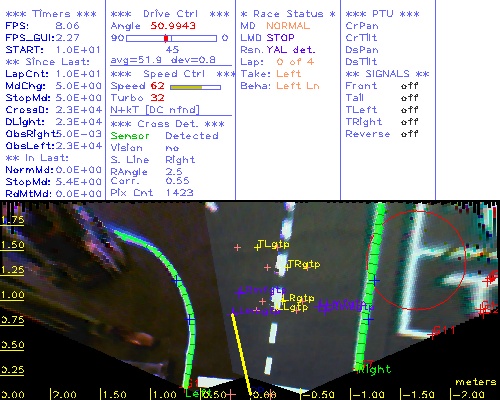Image resolution: width=500 pixels, height=400 pixels.
Task: Select the Race Status panel header
Action: pyautogui.click(x=288, y=14)
